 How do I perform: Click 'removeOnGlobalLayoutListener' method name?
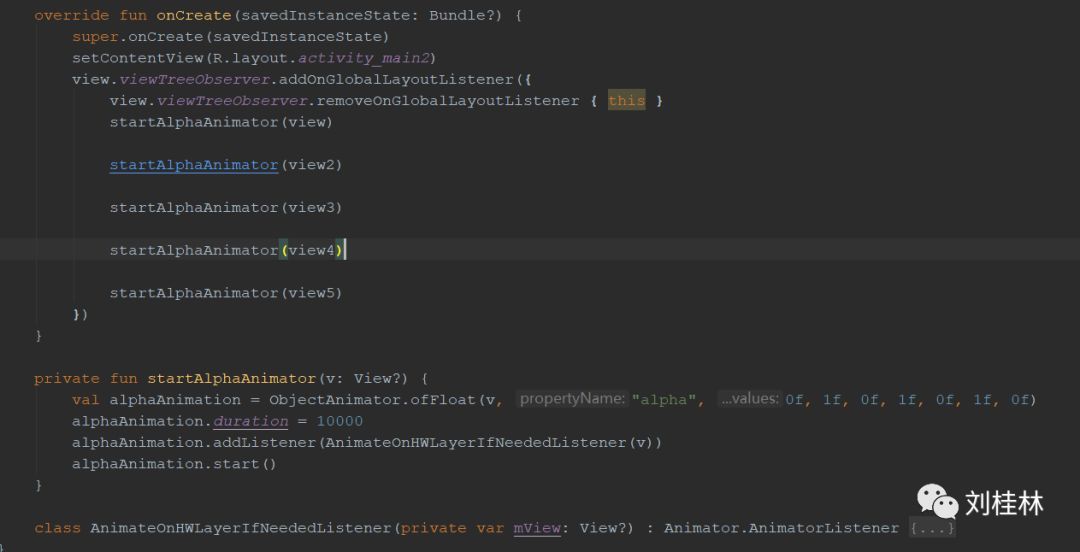click(x=448, y=101)
